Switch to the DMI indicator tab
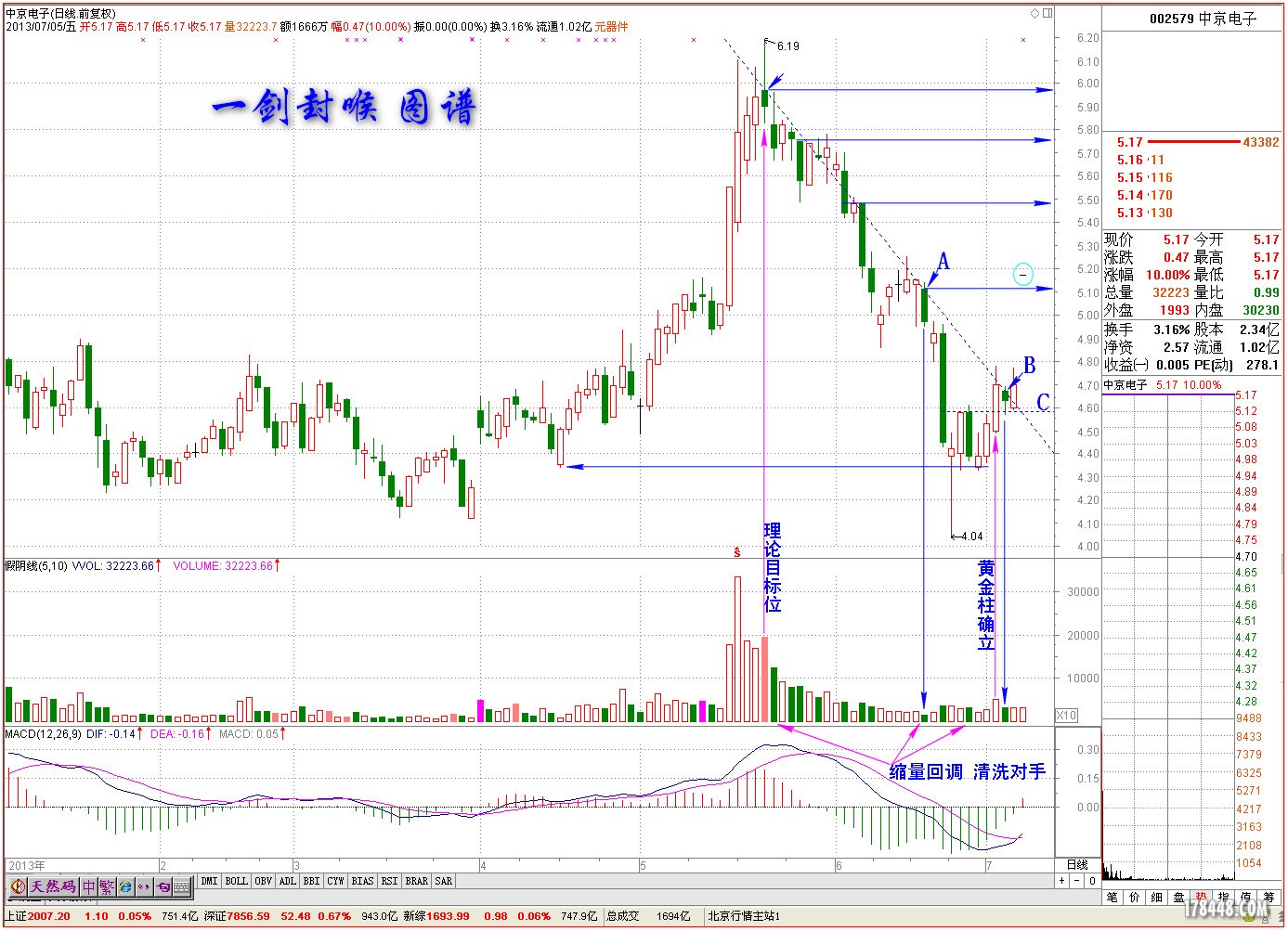The width and height of the screenshot is (1288, 931). (209, 881)
